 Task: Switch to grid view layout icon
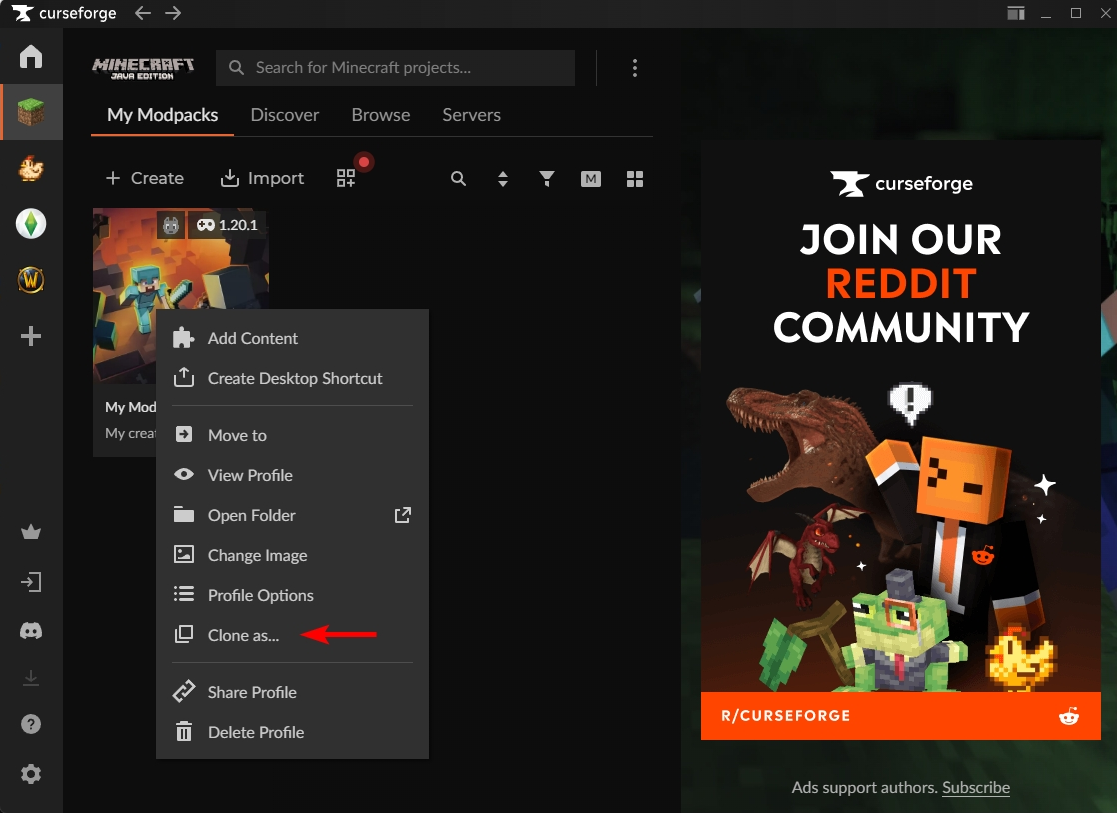[635, 179]
